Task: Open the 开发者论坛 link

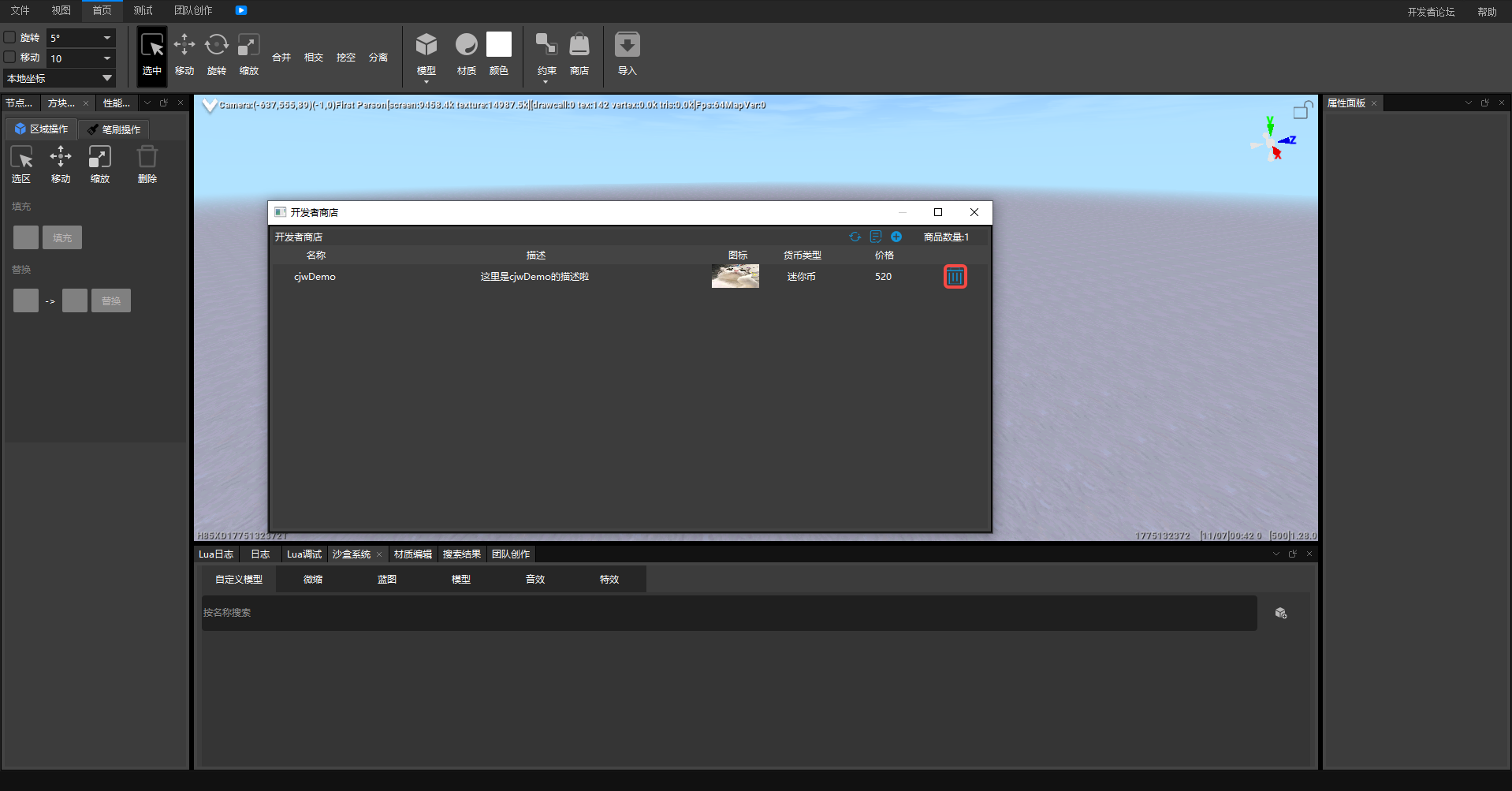Action: pyautogui.click(x=1431, y=12)
